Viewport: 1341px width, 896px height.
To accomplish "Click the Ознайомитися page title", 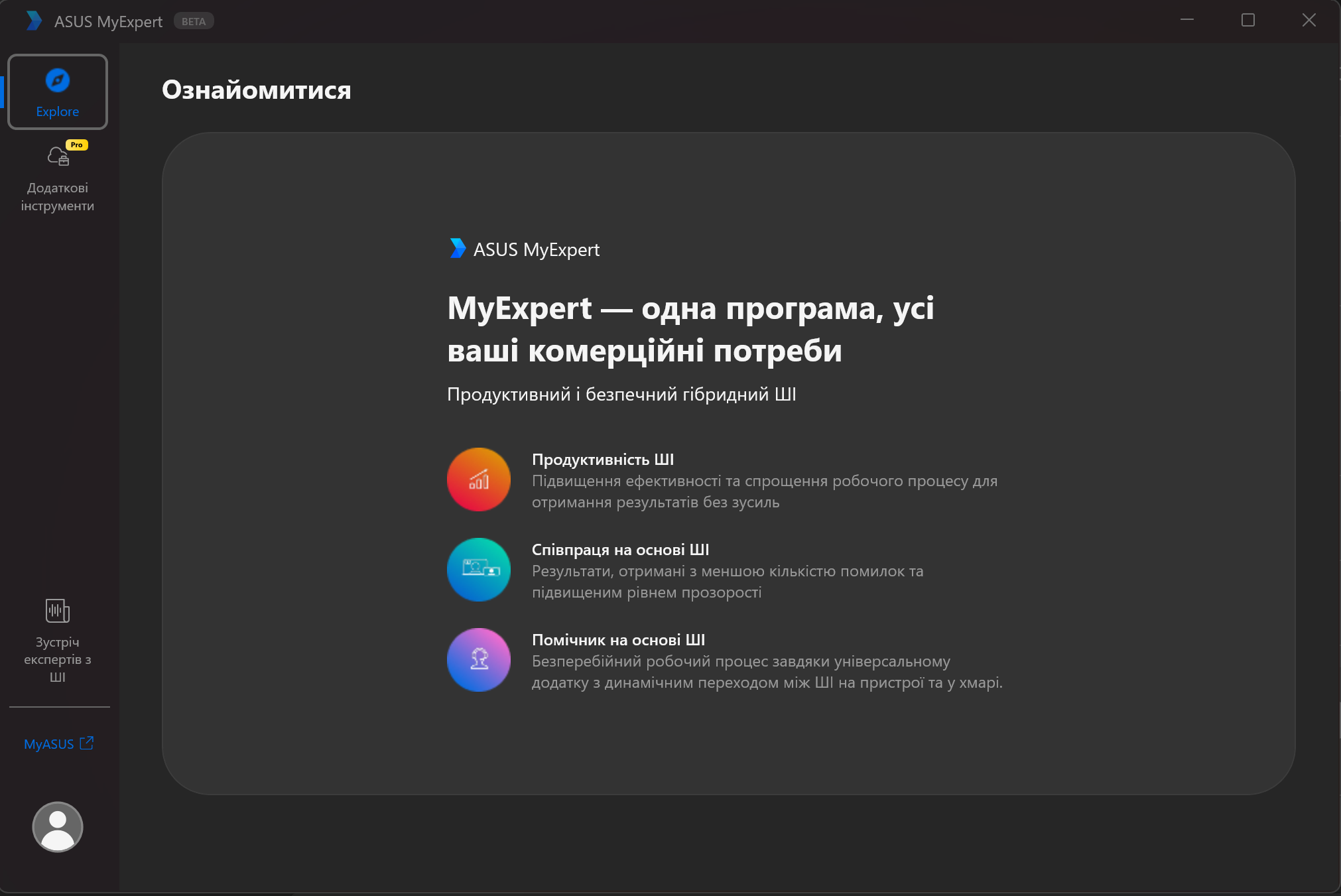I will (257, 90).
